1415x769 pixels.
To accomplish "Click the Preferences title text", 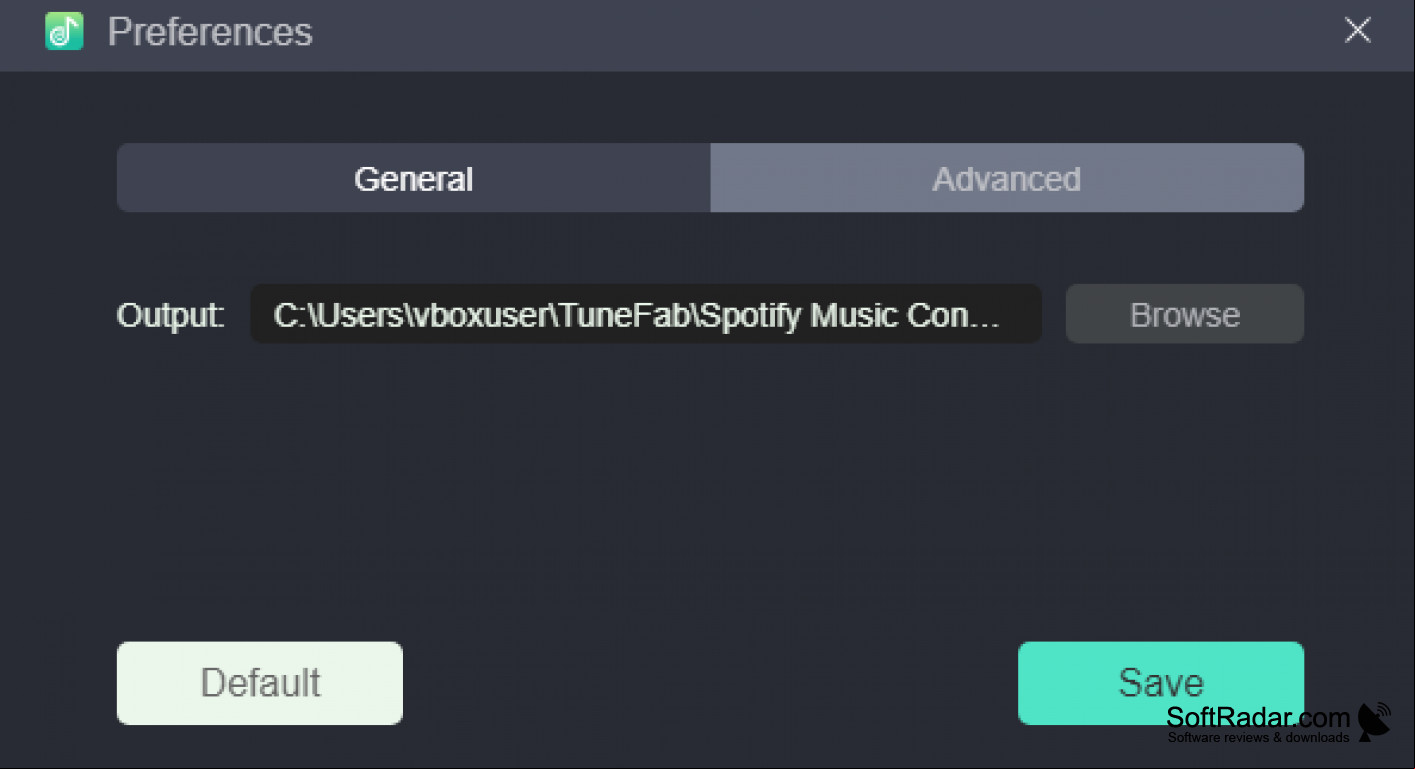I will pyautogui.click(x=210, y=32).
